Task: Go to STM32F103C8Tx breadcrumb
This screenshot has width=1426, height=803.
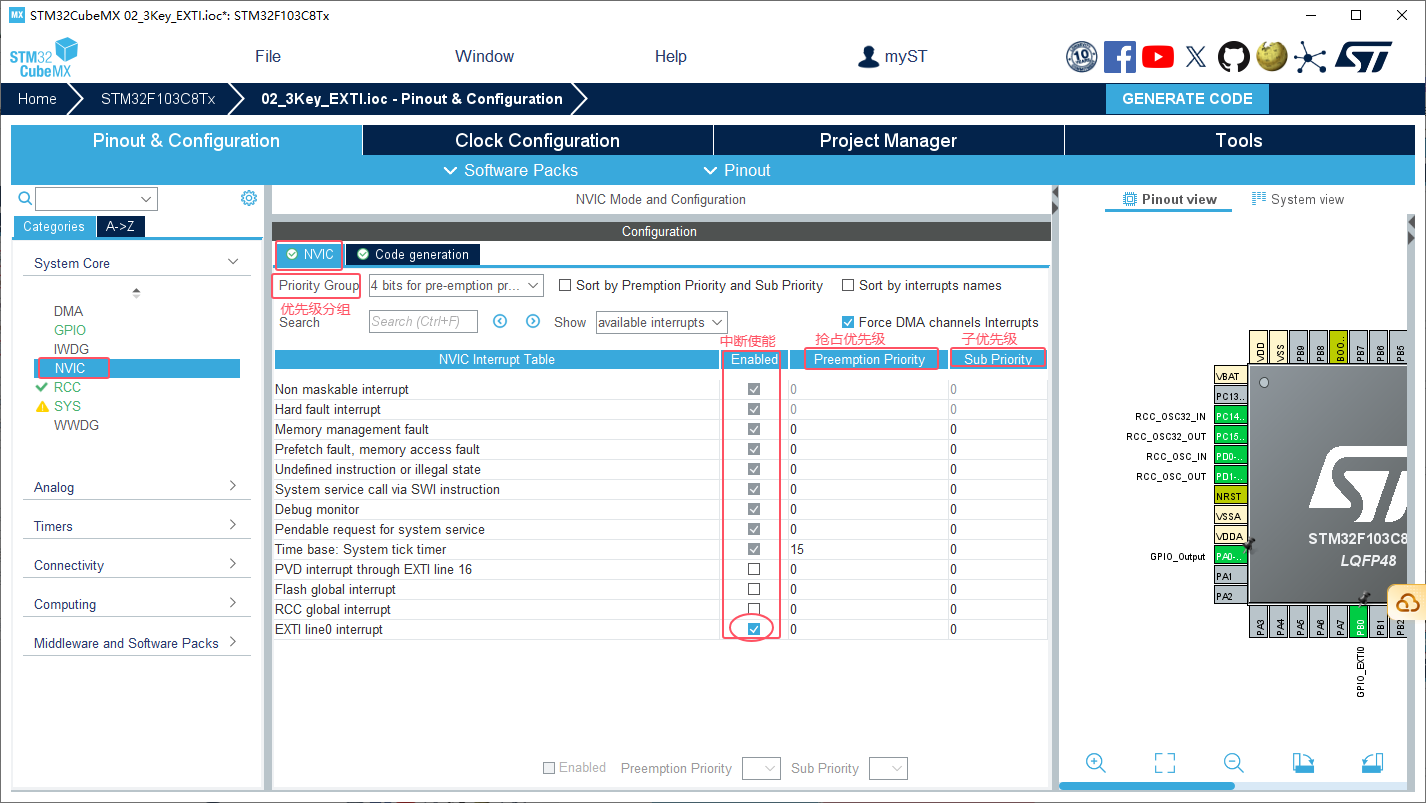Action: (158, 99)
